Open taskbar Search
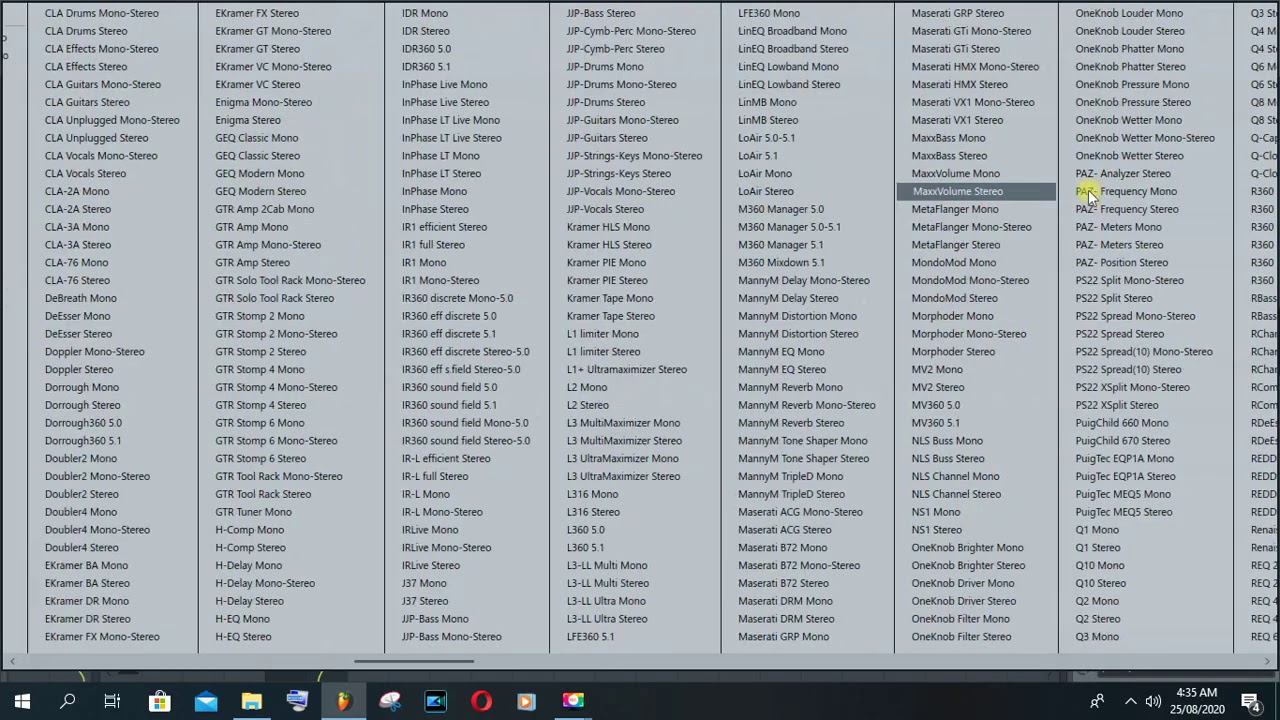Screen dimensions: 1280x720 click(x=68, y=701)
